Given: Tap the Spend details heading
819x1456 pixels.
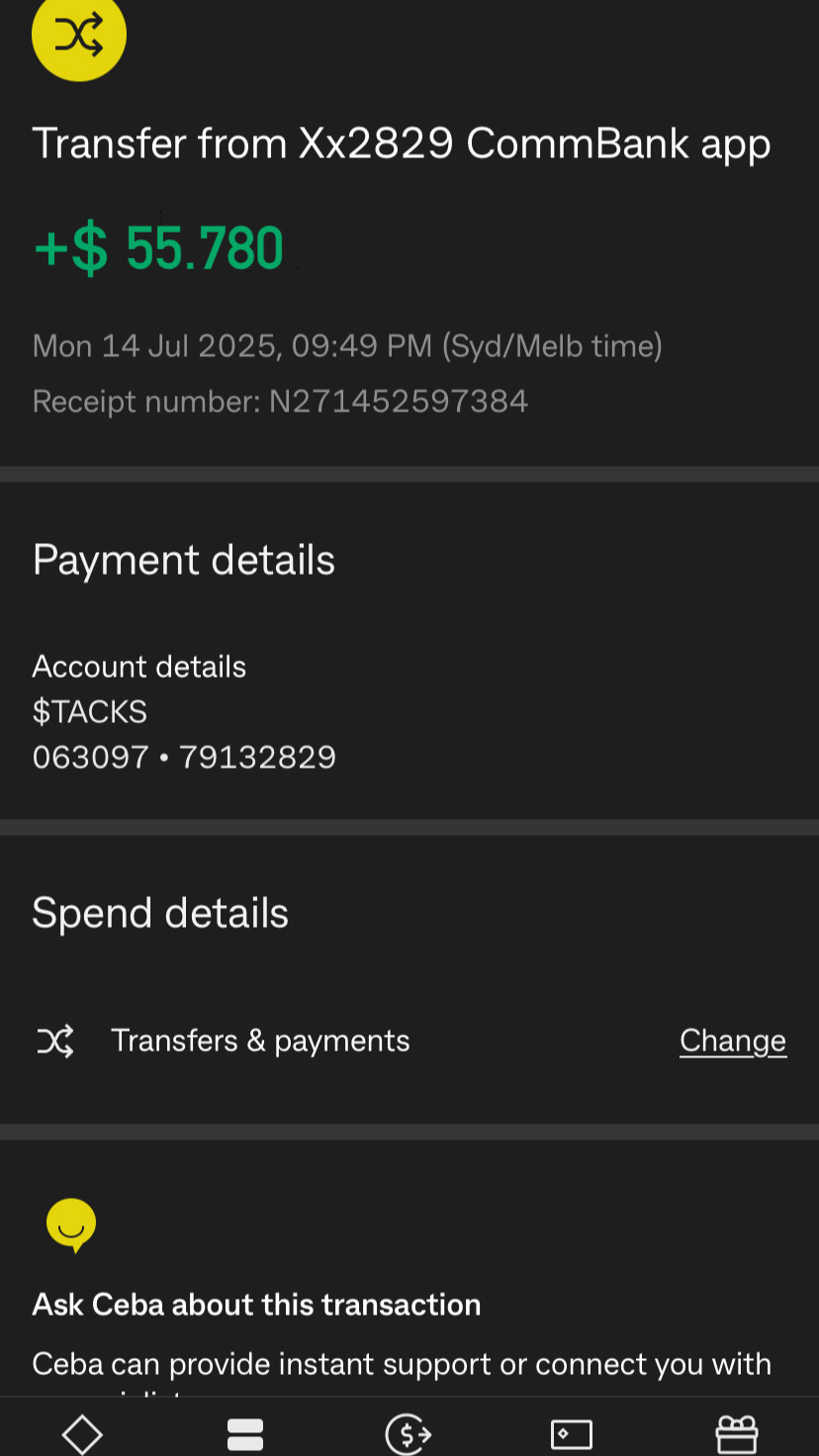Looking at the screenshot, I should (x=160, y=913).
